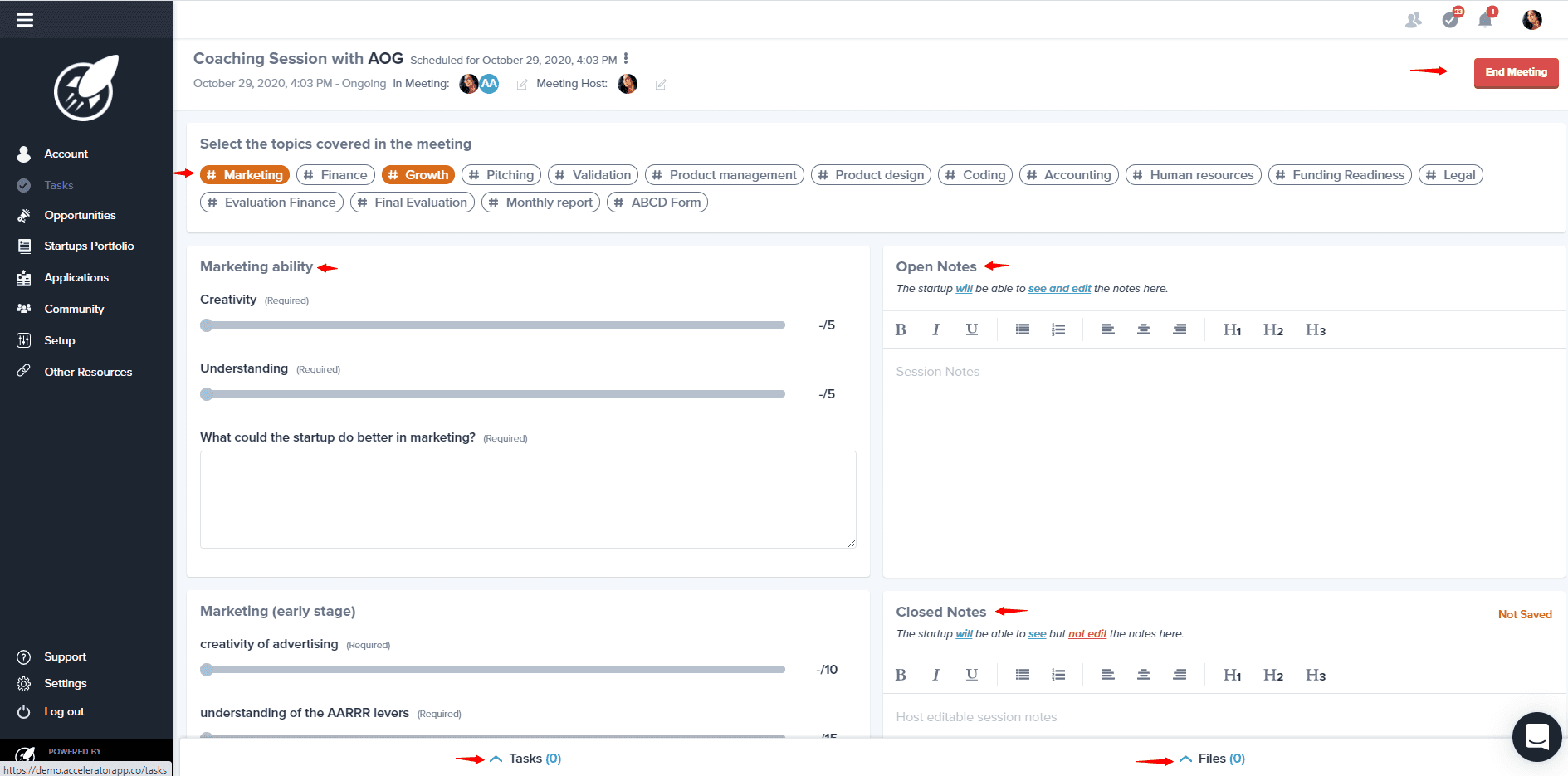Select bullet list in Closed Notes toolbar
Screen dimensions: 1568x776
click(1023, 675)
